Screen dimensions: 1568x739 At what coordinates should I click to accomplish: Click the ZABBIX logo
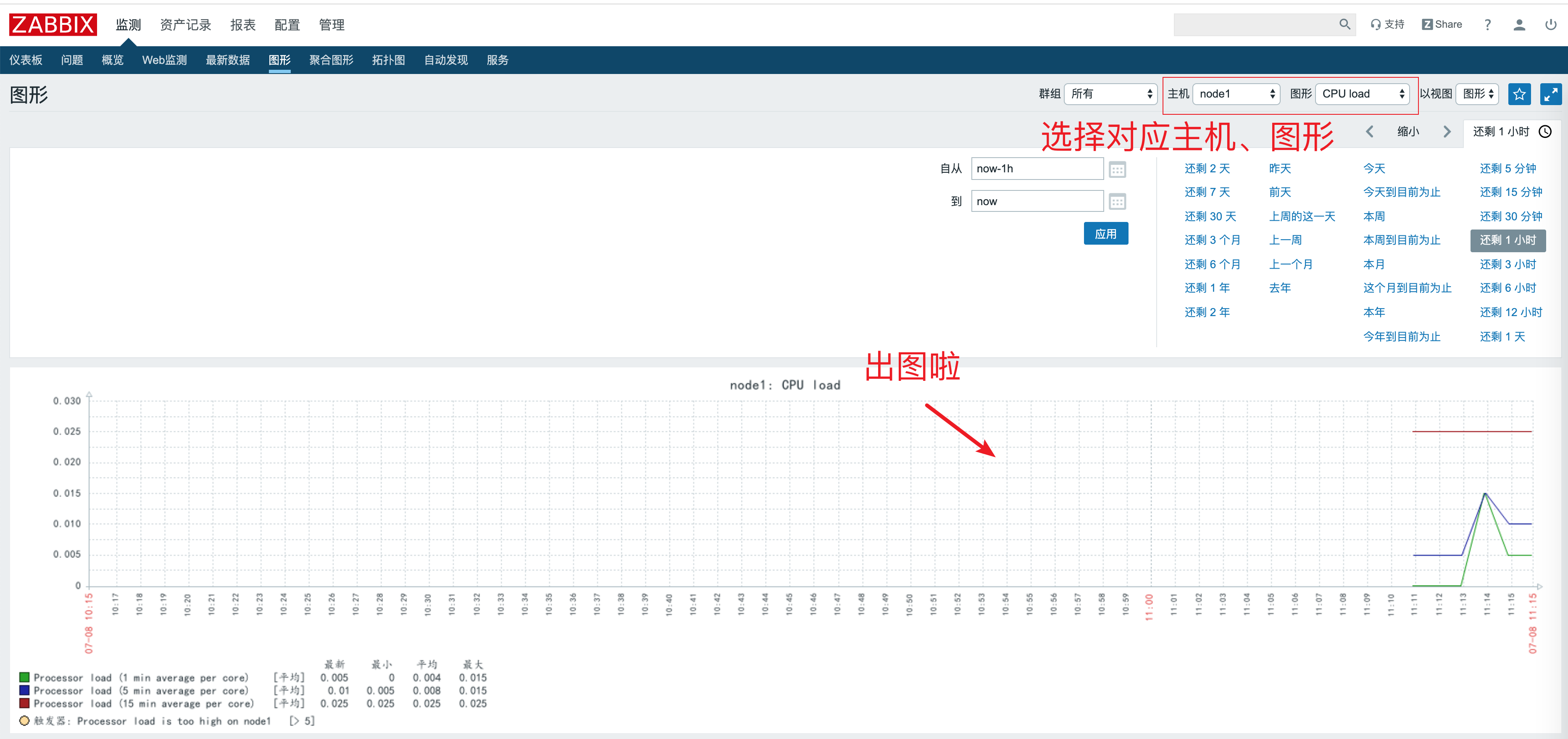pos(53,24)
